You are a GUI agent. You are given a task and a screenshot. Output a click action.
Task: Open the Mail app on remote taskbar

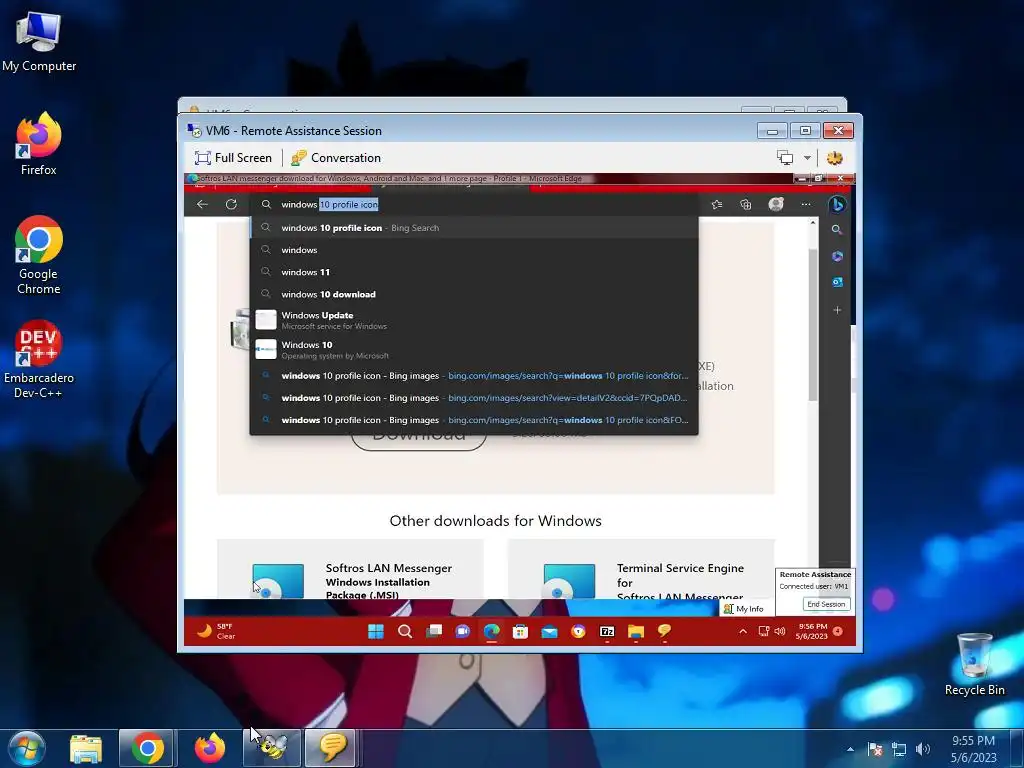click(x=549, y=632)
